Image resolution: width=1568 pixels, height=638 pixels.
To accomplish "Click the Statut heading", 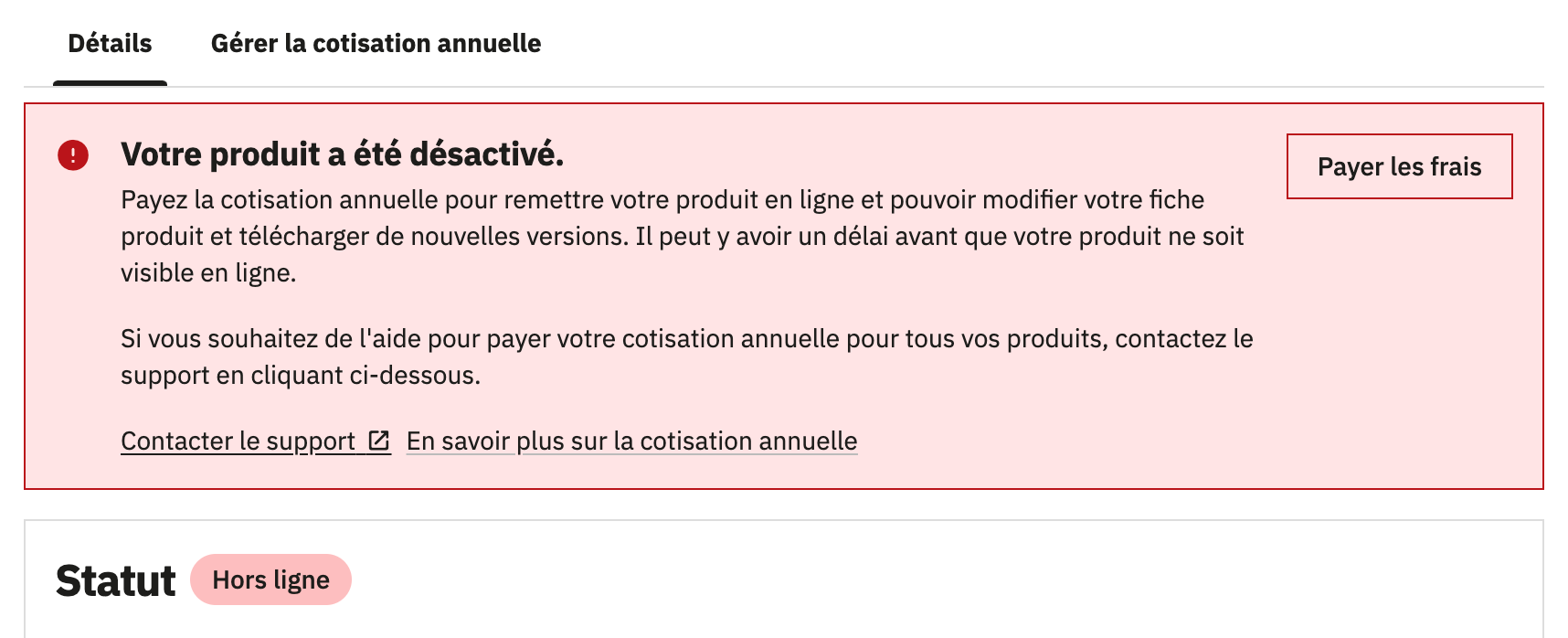I will (x=115, y=581).
